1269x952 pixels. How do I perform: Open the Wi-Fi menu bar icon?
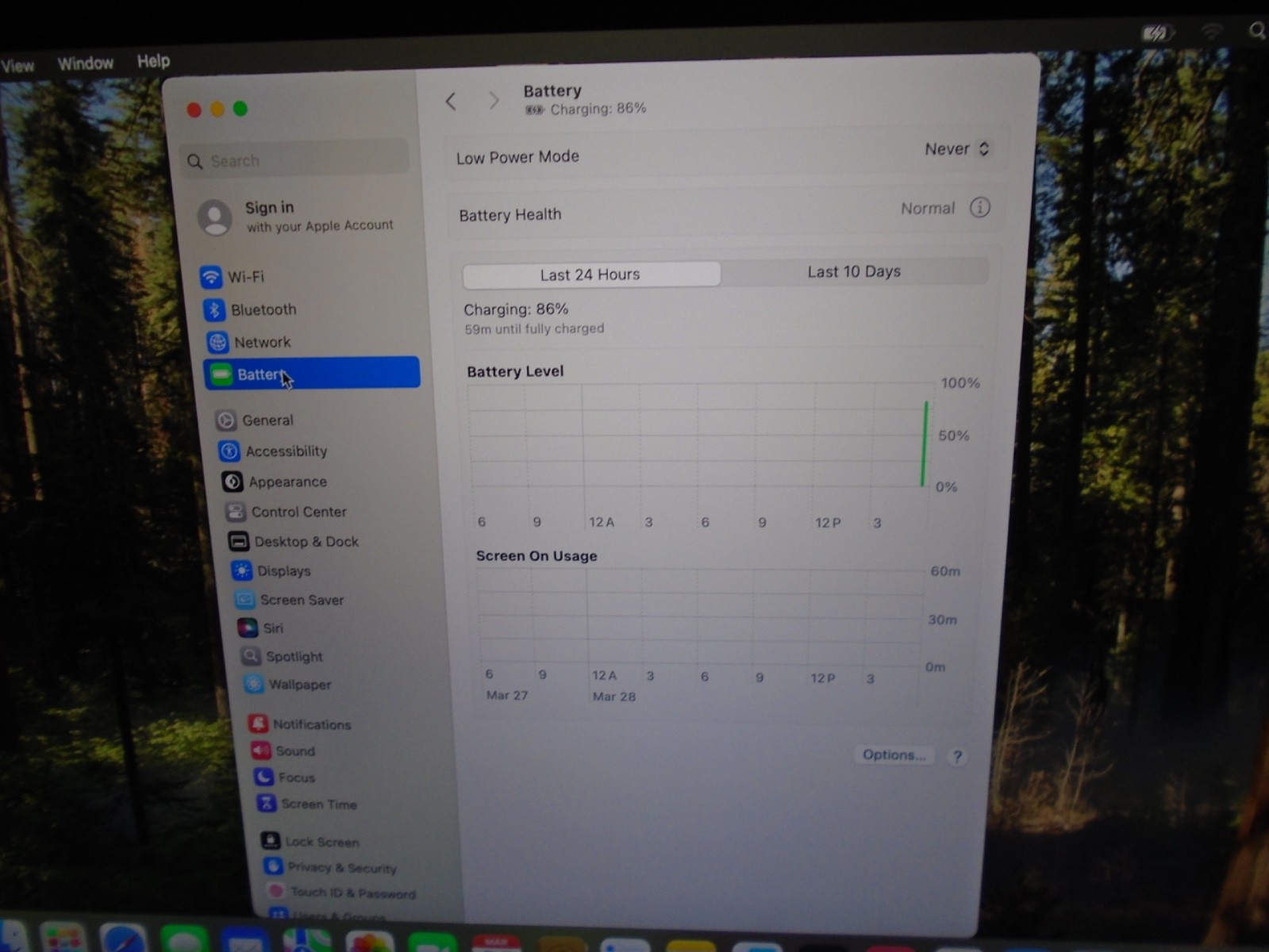coord(1211,32)
